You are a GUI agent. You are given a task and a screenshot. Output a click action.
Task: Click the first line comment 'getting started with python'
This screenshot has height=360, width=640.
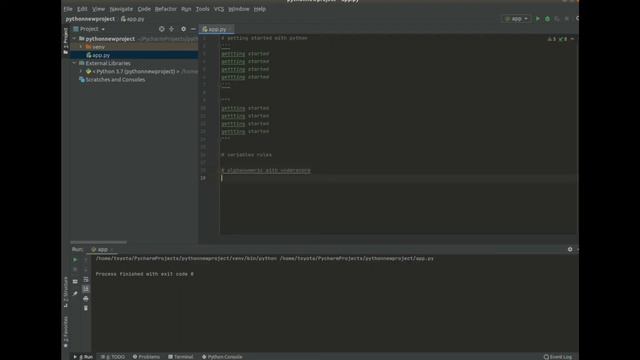pos(264,38)
